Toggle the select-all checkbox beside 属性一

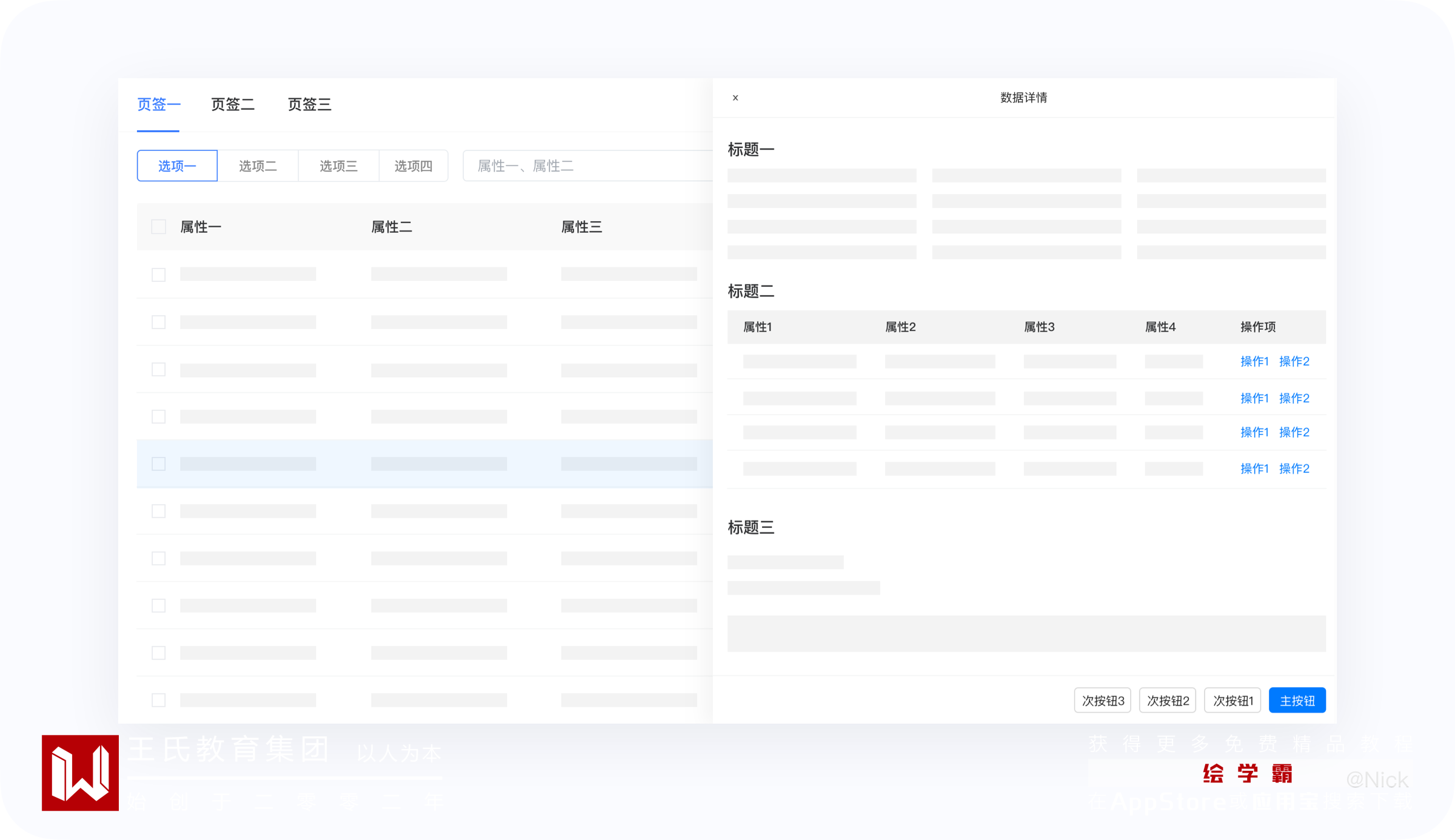[158, 227]
